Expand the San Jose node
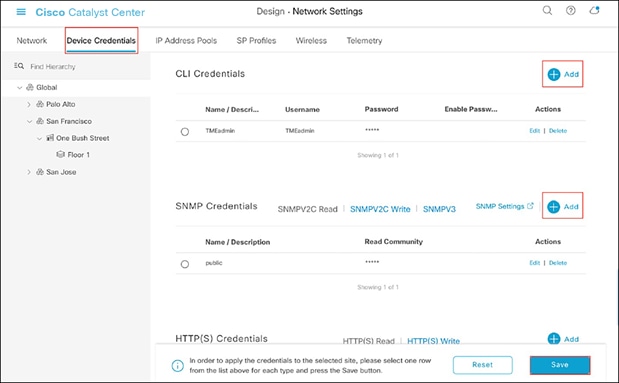Image resolution: width=619 pixels, height=383 pixels. [x=29, y=172]
